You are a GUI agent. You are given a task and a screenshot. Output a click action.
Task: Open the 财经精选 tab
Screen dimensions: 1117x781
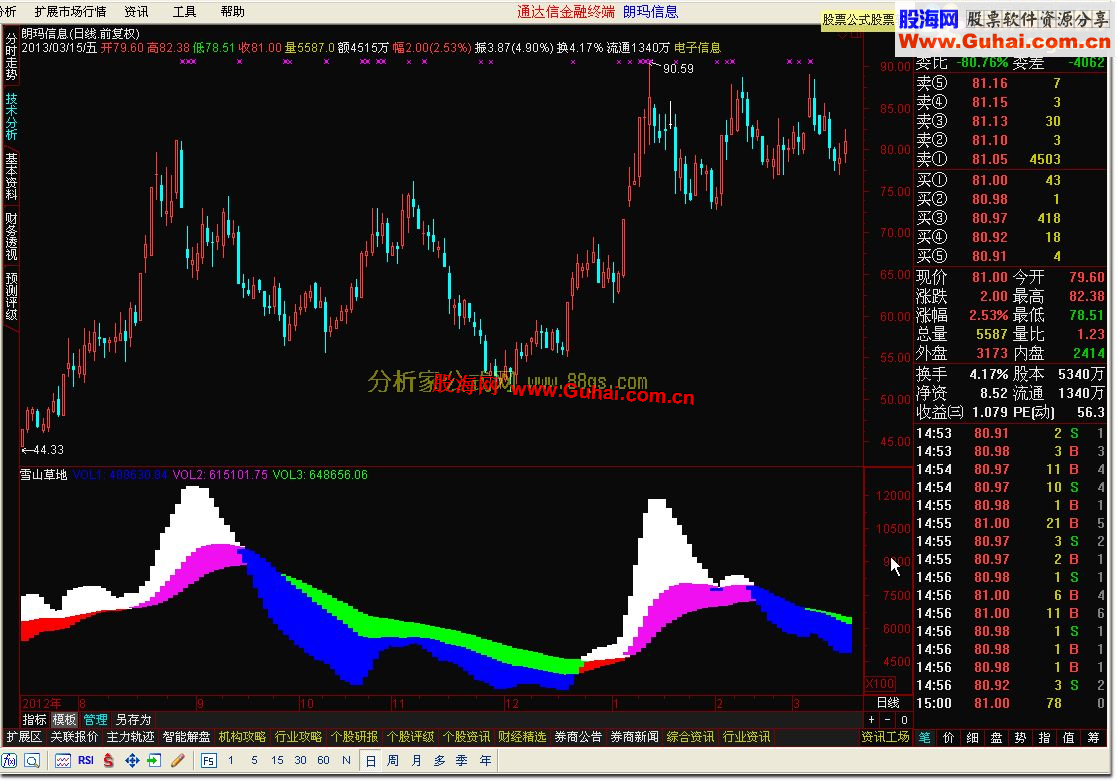522,737
